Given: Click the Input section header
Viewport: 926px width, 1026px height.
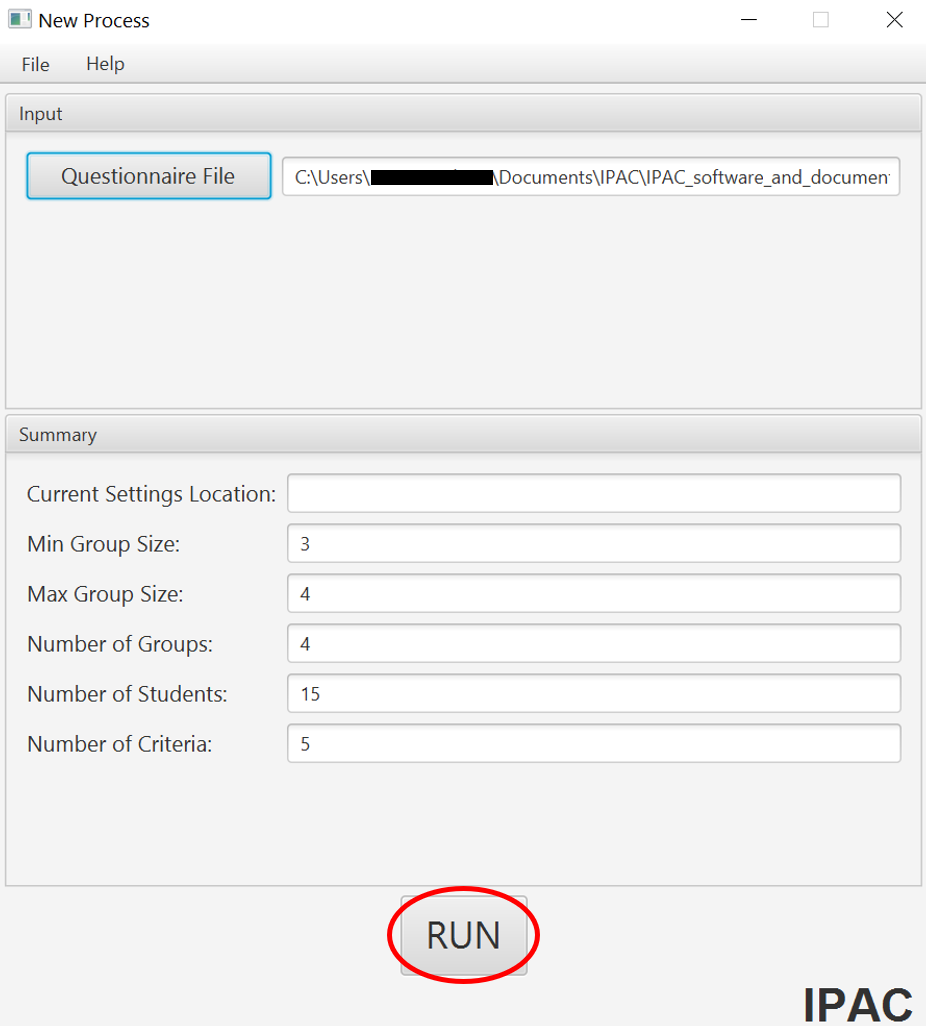Looking at the screenshot, I should point(40,113).
